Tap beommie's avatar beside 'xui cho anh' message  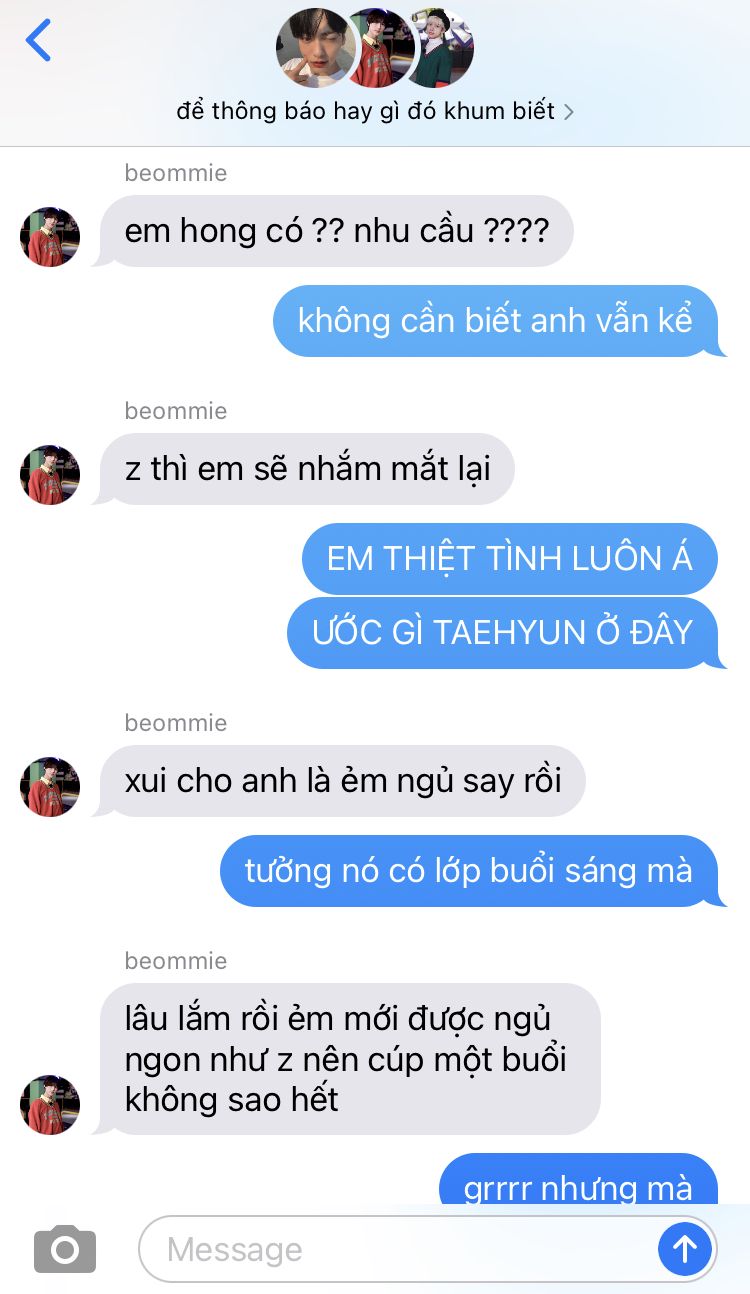pos(50,787)
